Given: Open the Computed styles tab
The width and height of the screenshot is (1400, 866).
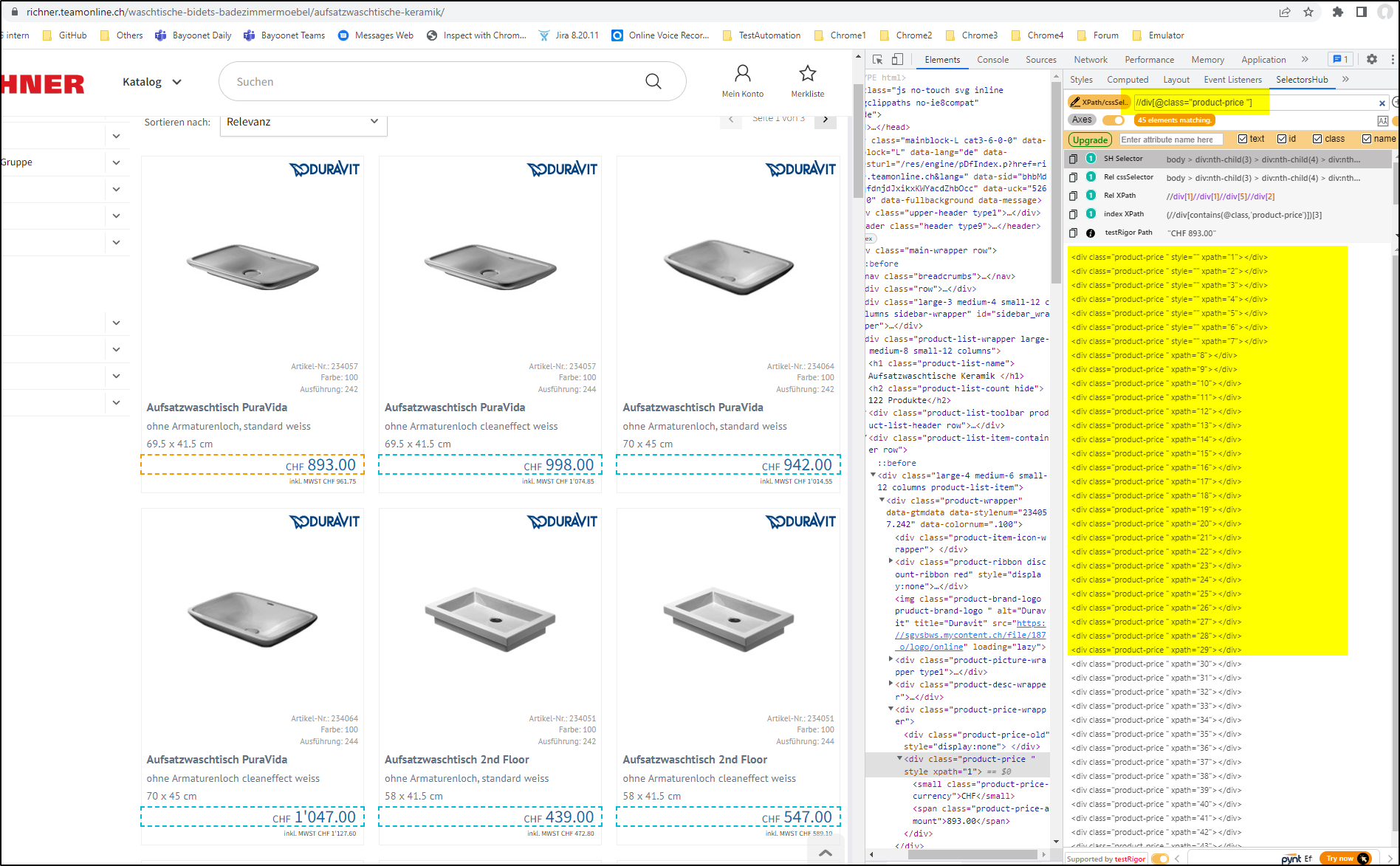Looking at the screenshot, I should point(1127,80).
